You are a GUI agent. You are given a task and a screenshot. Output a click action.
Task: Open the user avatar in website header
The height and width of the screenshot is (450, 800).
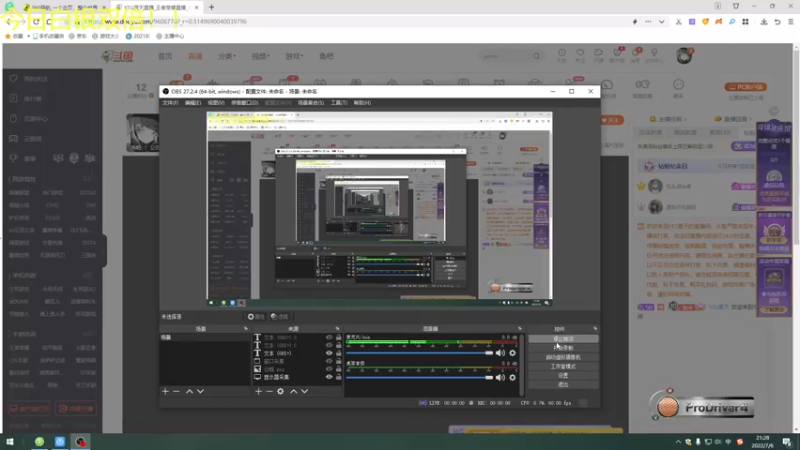[684, 56]
